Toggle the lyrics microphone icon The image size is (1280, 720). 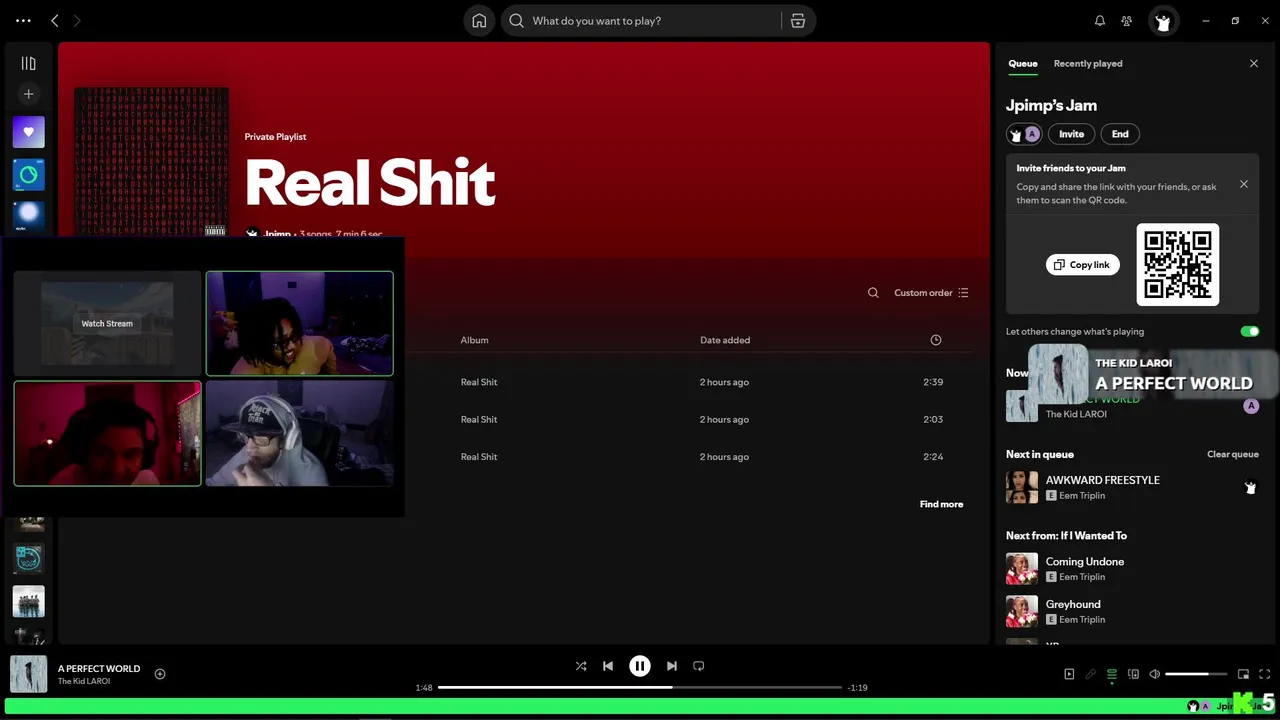(1091, 674)
